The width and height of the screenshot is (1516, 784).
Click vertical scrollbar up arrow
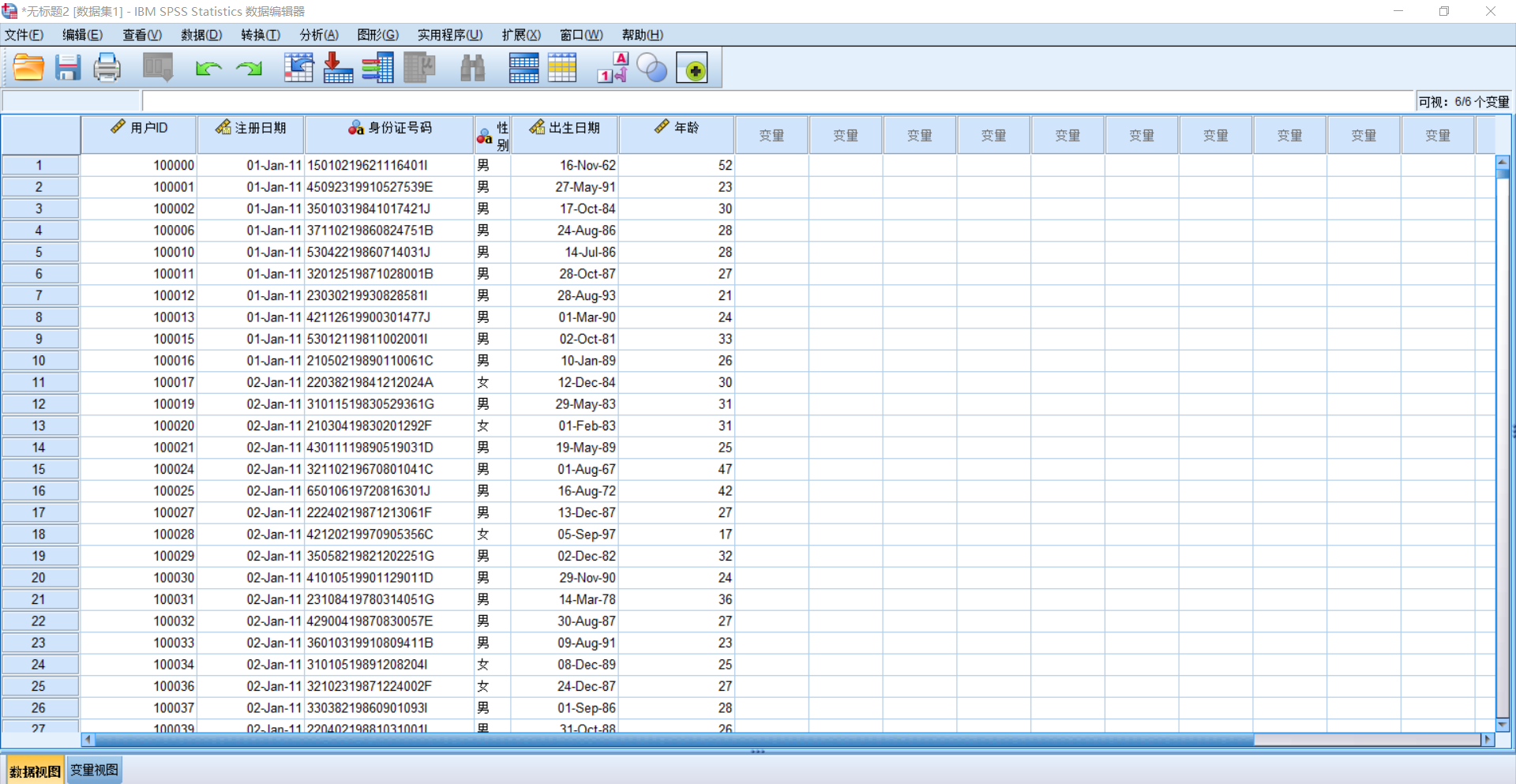[x=1503, y=162]
